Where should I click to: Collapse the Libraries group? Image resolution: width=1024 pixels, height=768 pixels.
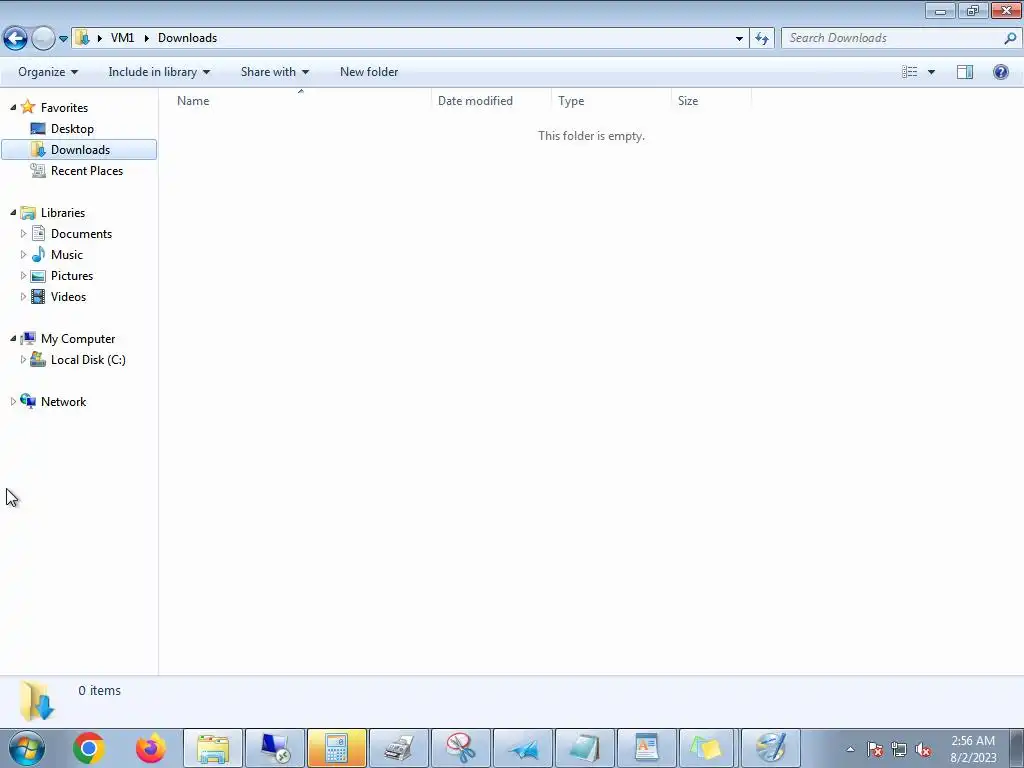pos(13,212)
